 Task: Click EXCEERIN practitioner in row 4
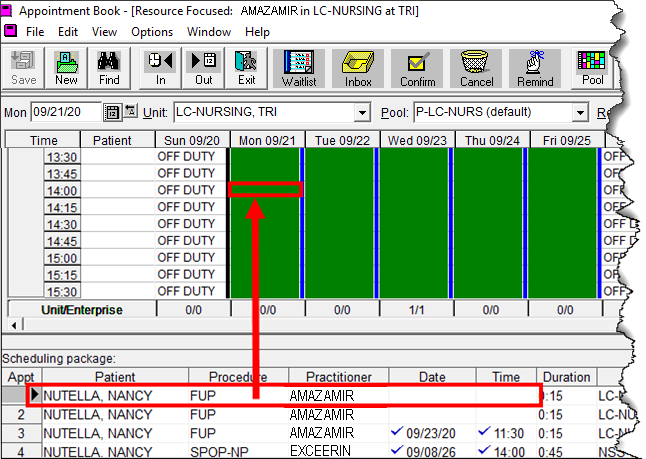321,452
